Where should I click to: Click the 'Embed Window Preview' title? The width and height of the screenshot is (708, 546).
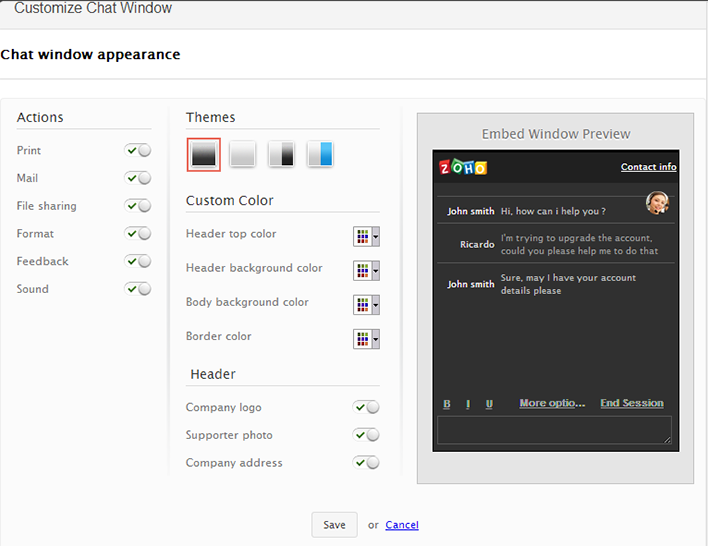(555, 134)
